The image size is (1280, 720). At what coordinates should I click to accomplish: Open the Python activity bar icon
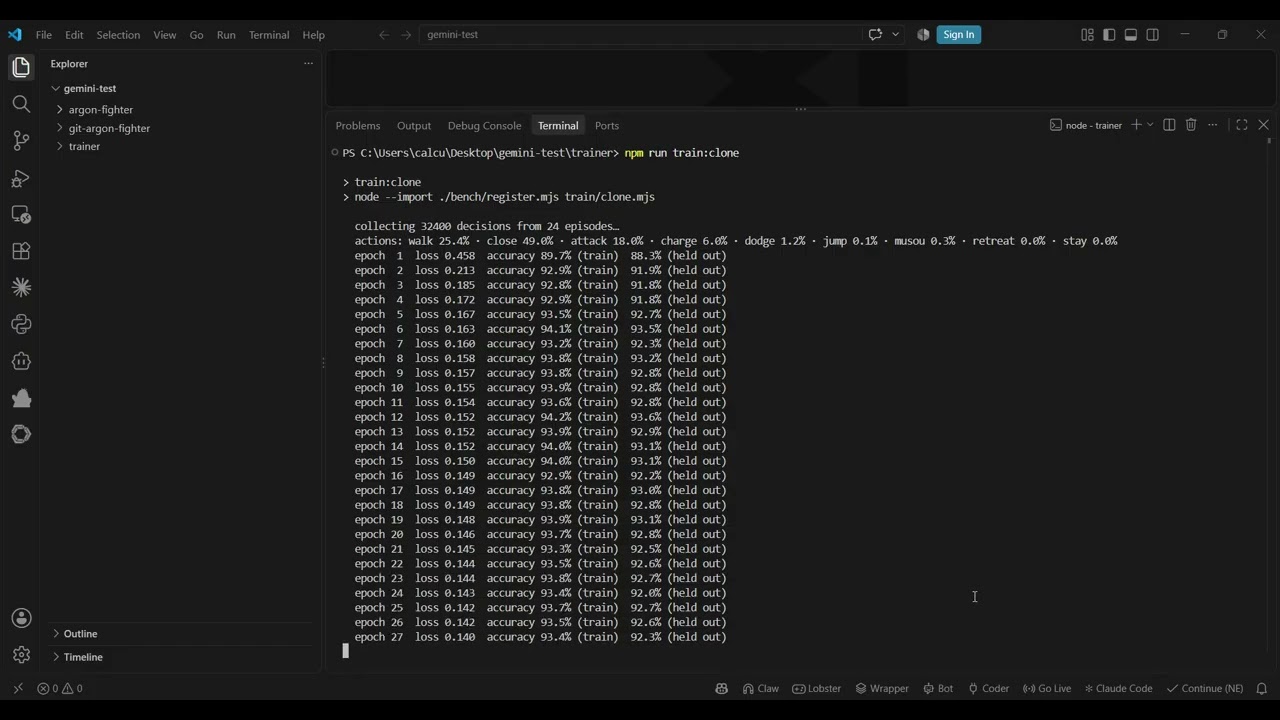pos(21,324)
